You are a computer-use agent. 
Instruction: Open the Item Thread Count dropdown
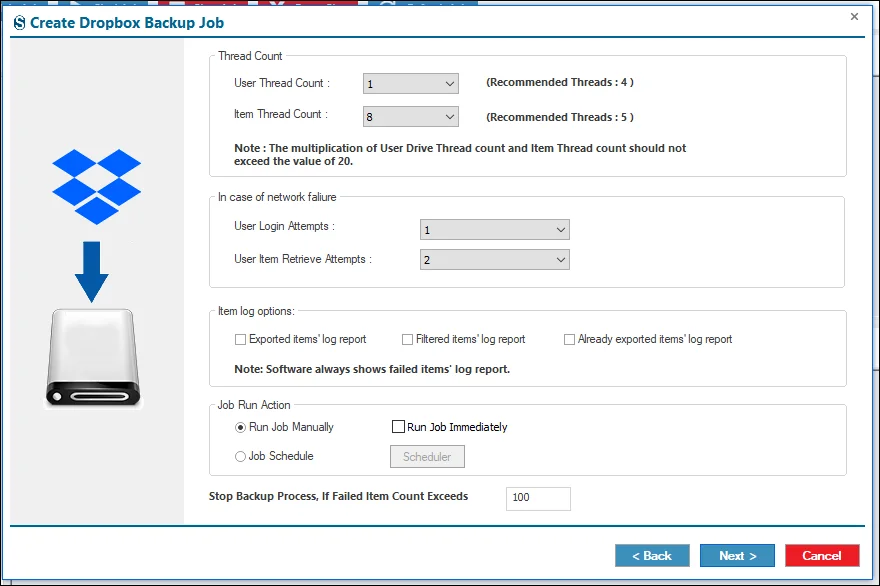click(x=411, y=117)
